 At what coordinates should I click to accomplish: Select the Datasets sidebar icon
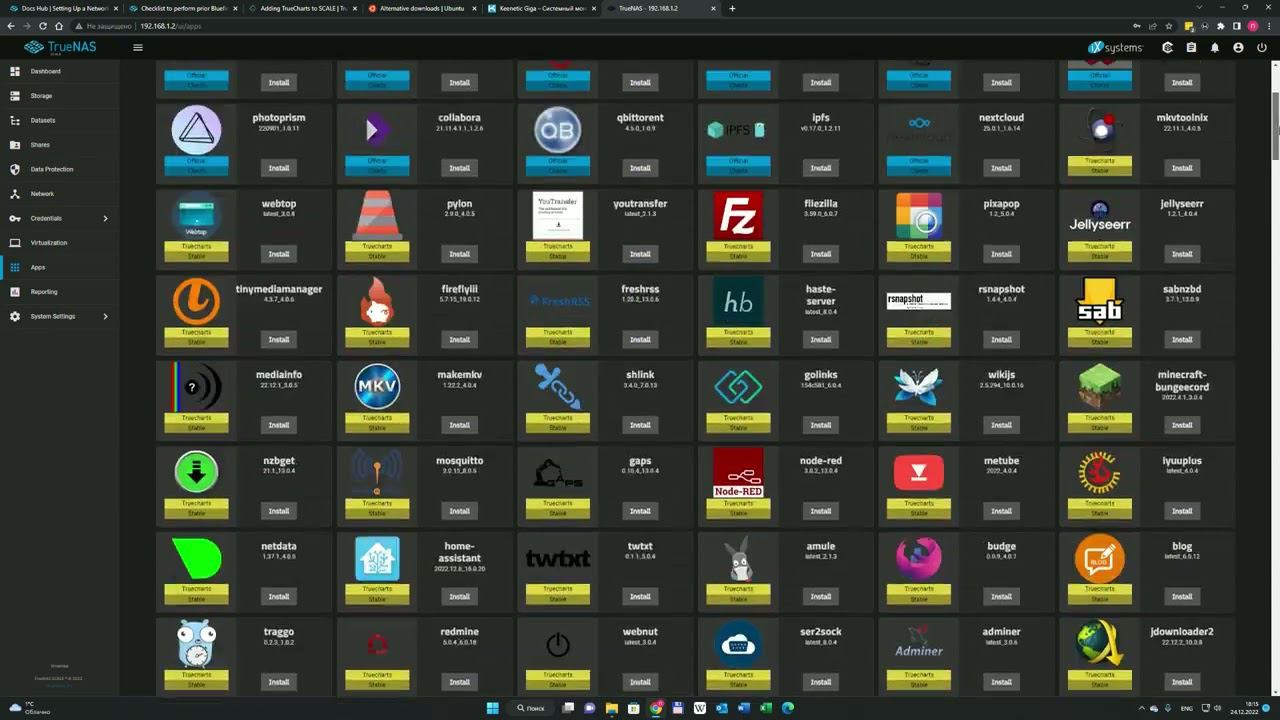pyautogui.click(x=15, y=120)
